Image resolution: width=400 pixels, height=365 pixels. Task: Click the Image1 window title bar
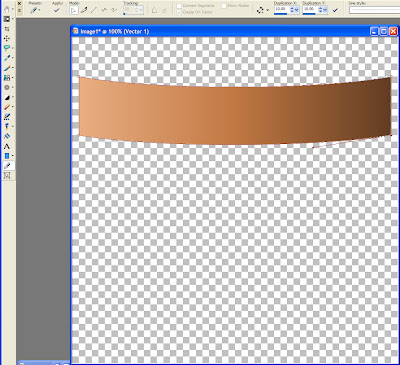click(220, 31)
